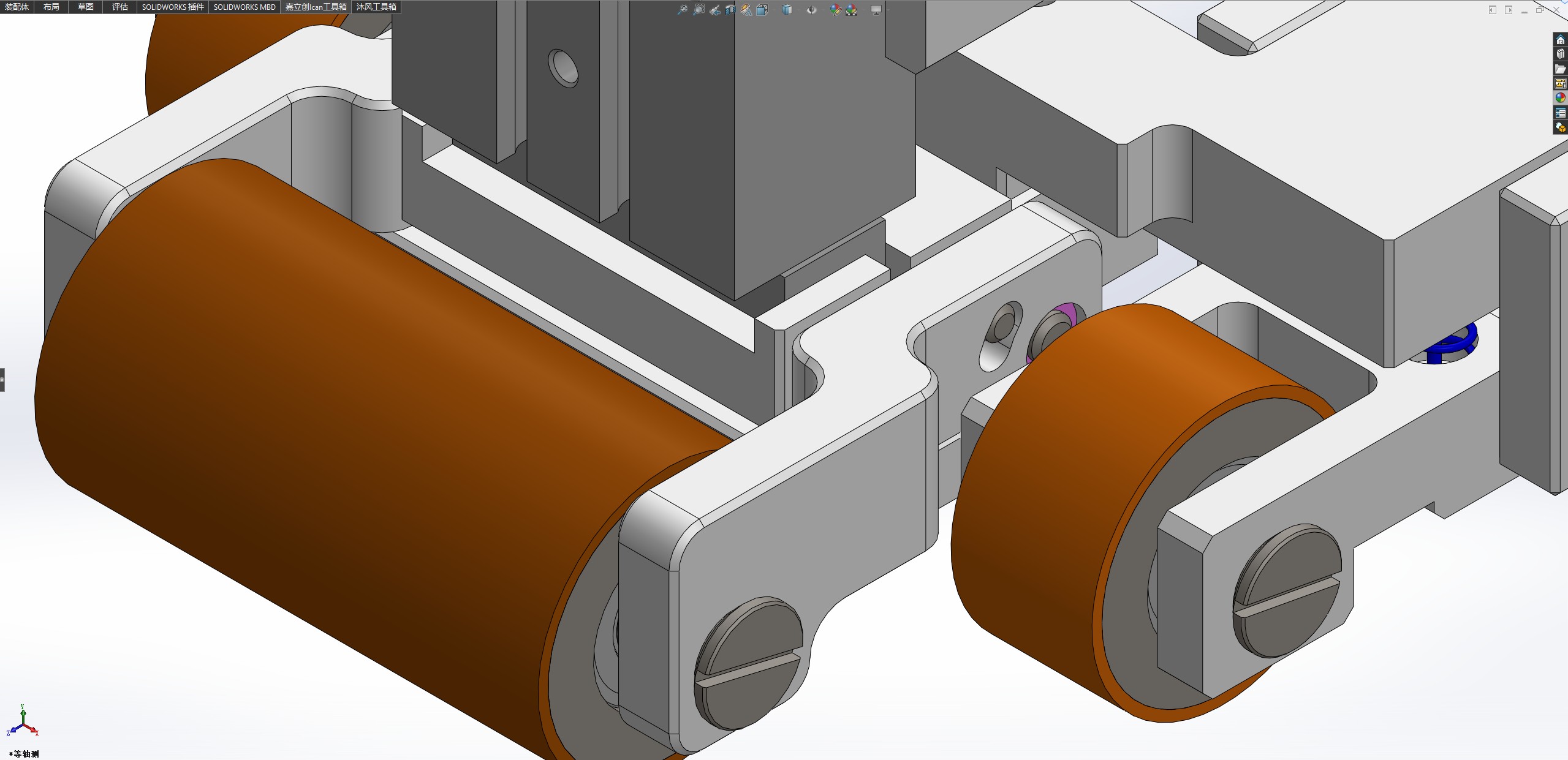
Task: Open the Custom Properties task pane
Action: 1560,113
